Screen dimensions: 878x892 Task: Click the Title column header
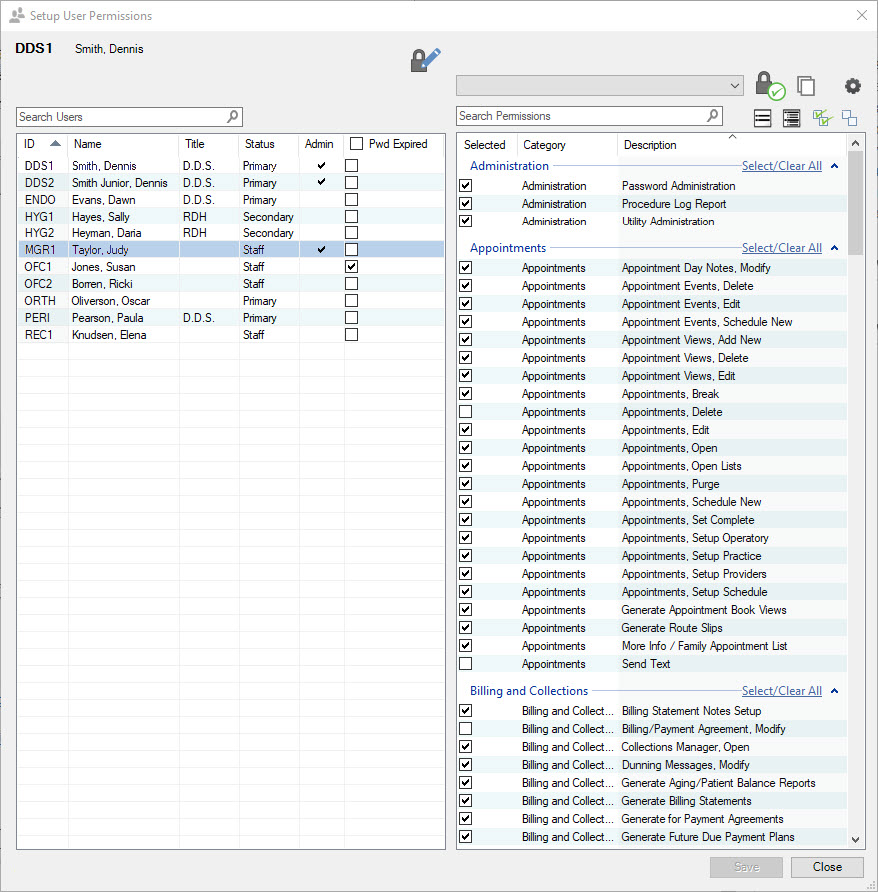(195, 144)
